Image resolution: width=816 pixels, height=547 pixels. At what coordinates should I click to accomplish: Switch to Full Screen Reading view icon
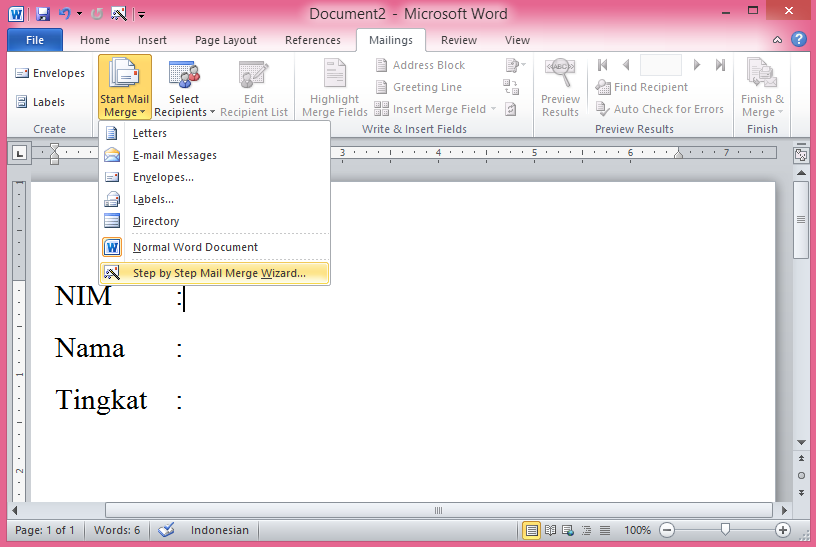pos(550,530)
